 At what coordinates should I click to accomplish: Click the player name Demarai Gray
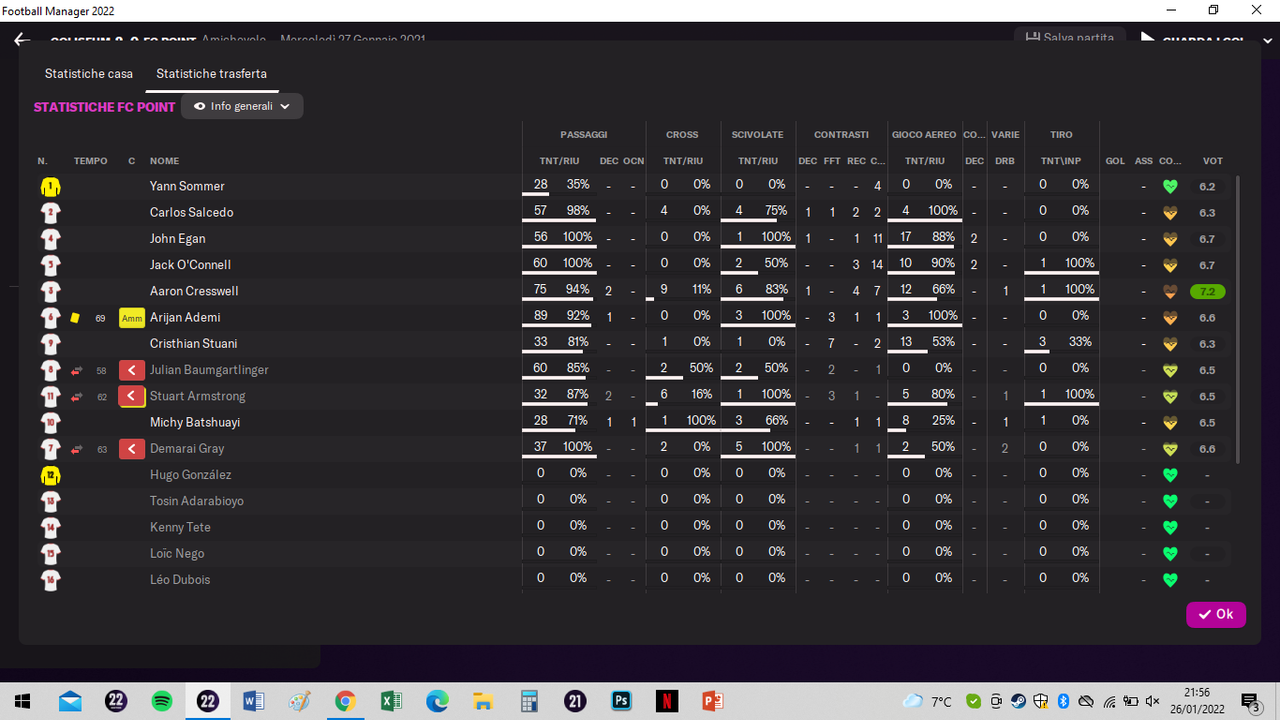click(187, 449)
